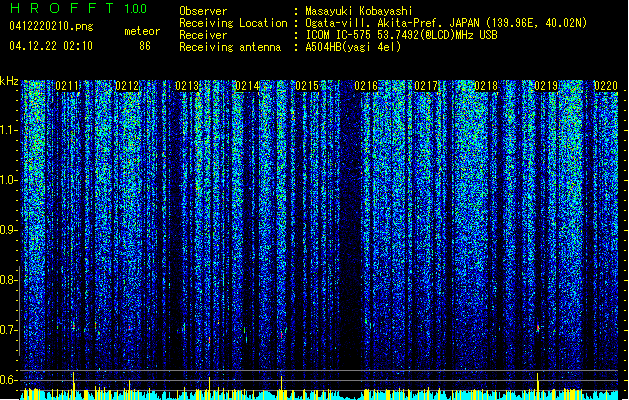629x400 pixels.
Task: Click the 0.8 kHz axis tick label
Action: pyautogui.click(x=9, y=280)
